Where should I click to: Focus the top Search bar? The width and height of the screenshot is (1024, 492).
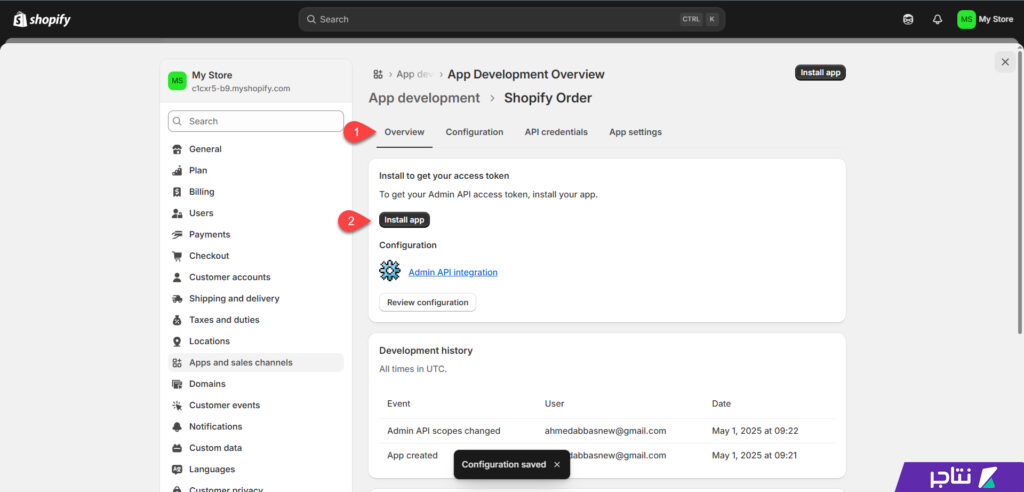(x=512, y=20)
